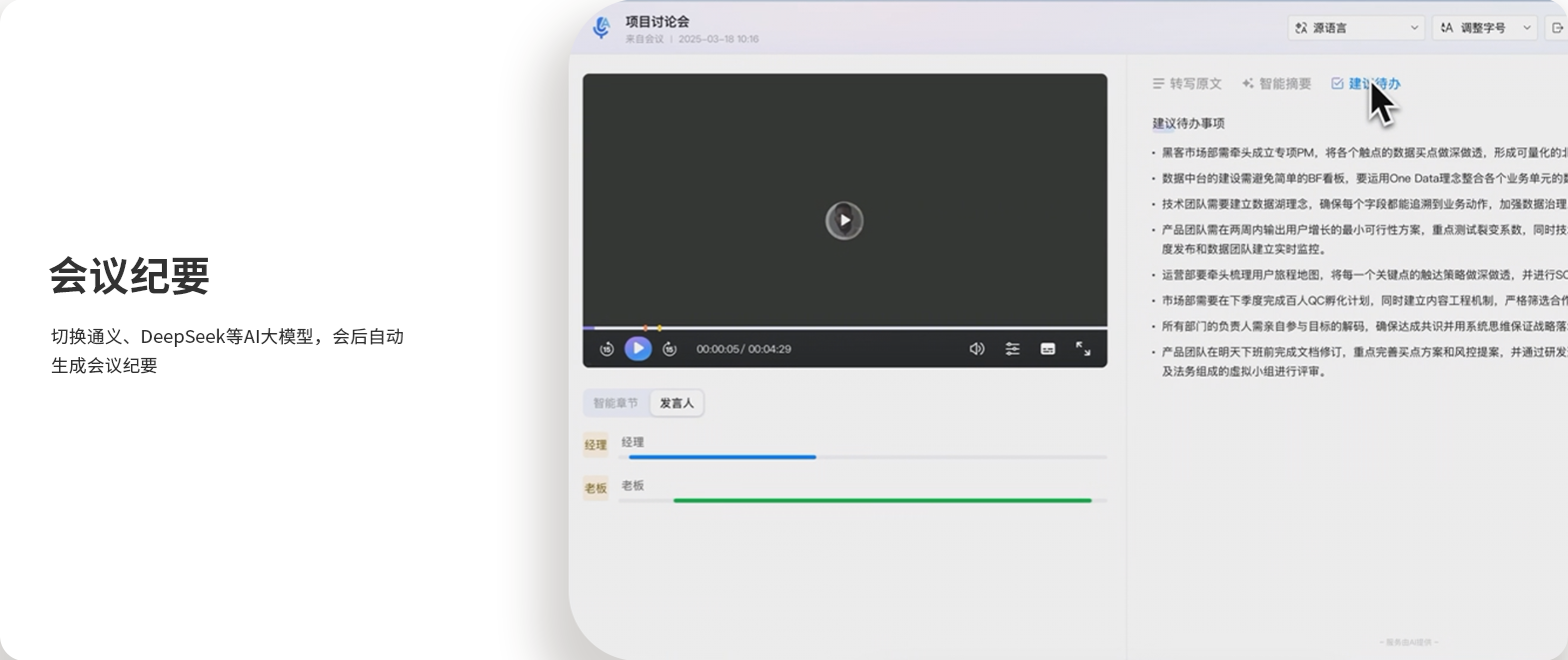Expand the 调整字号 font size dropdown
1568x660 pixels.
(1485, 28)
